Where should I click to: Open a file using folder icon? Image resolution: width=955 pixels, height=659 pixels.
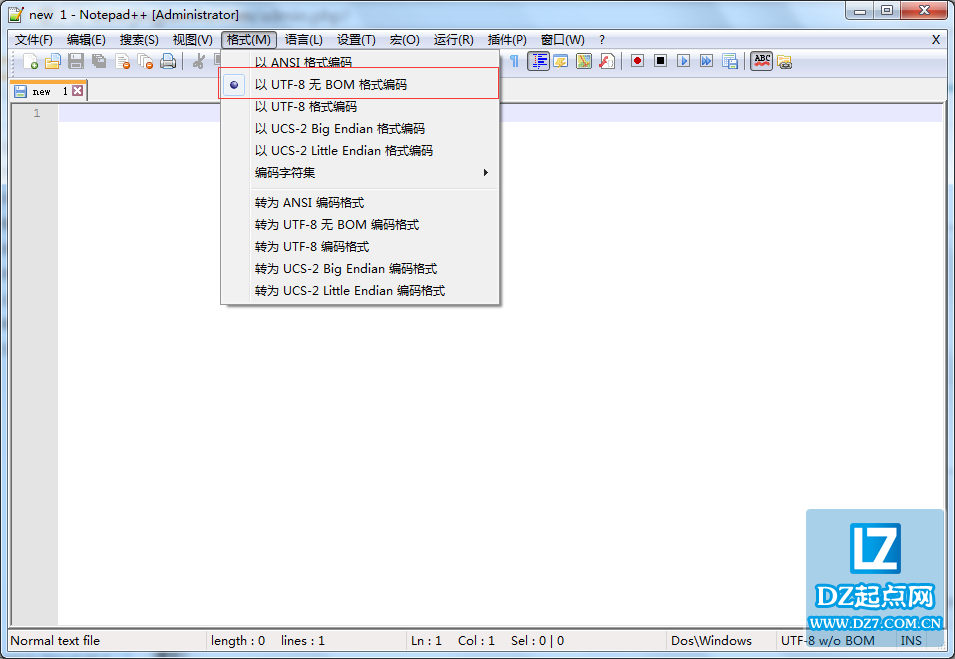pyautogui.click(x=53, y=62)
